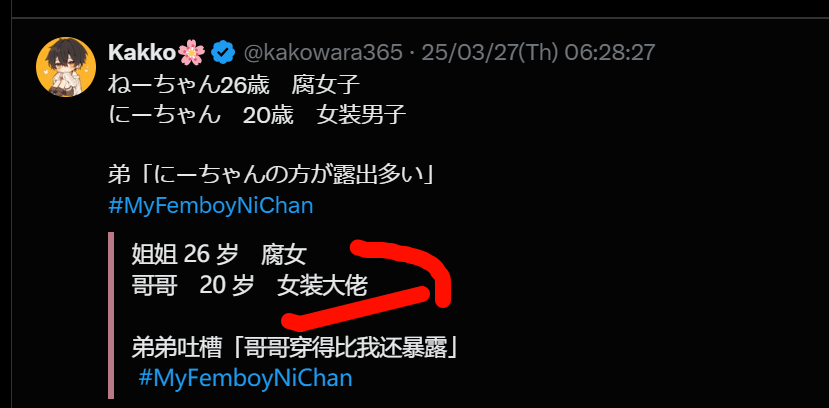Click the translated line 哥哥 20 岁 女装大佬
The height and width of the screenshot is (408, 829).
[x=249, y=286]
